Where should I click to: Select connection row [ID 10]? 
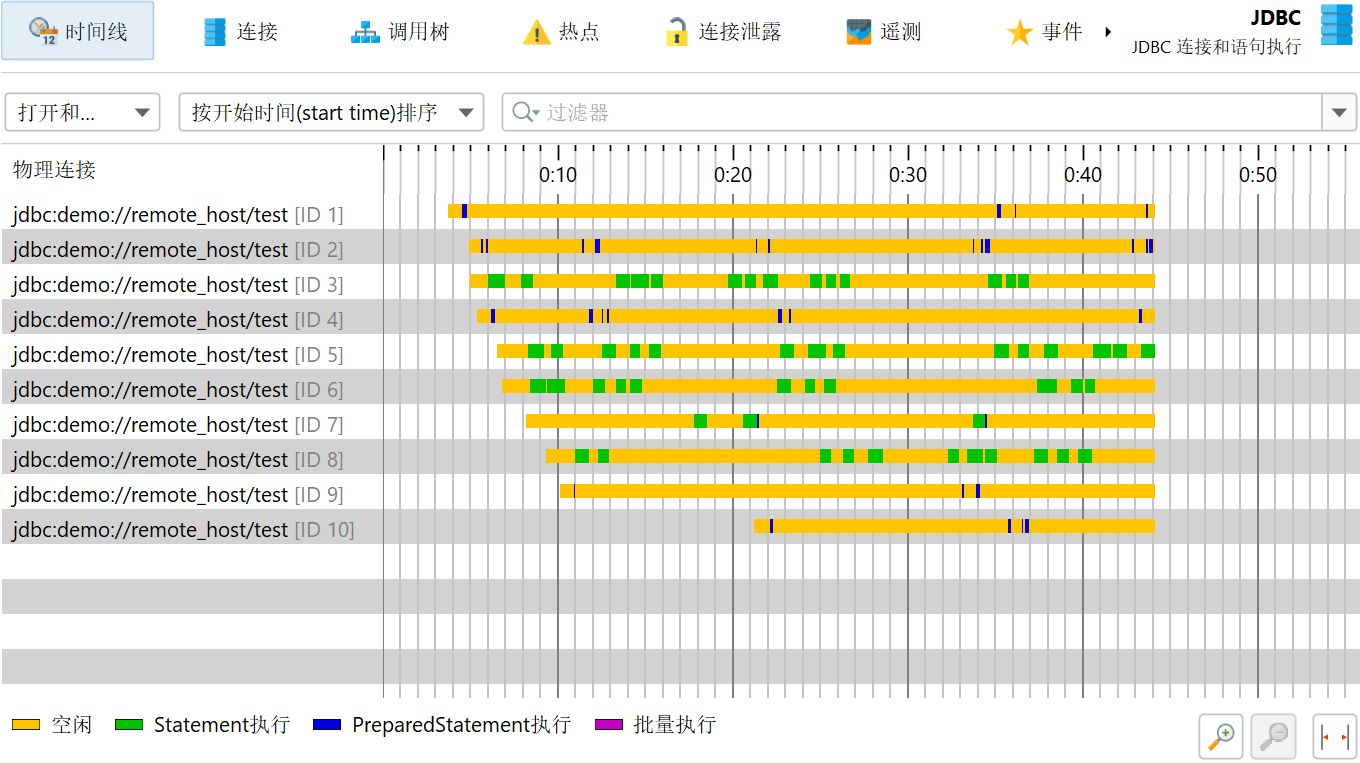(680, 529)
